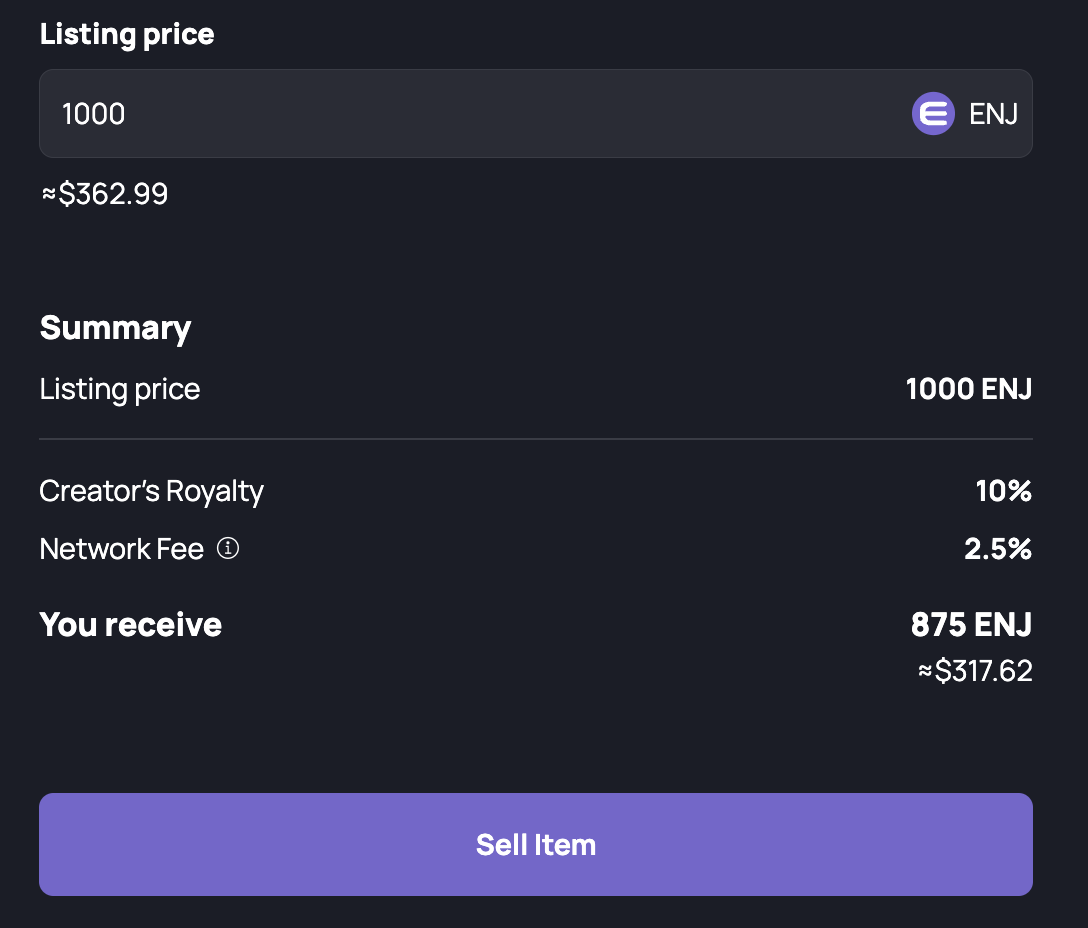The height and width of the screenshot is (928, 1088).
Task: Open the Network Fee info icon
Action: pos(228,548)
